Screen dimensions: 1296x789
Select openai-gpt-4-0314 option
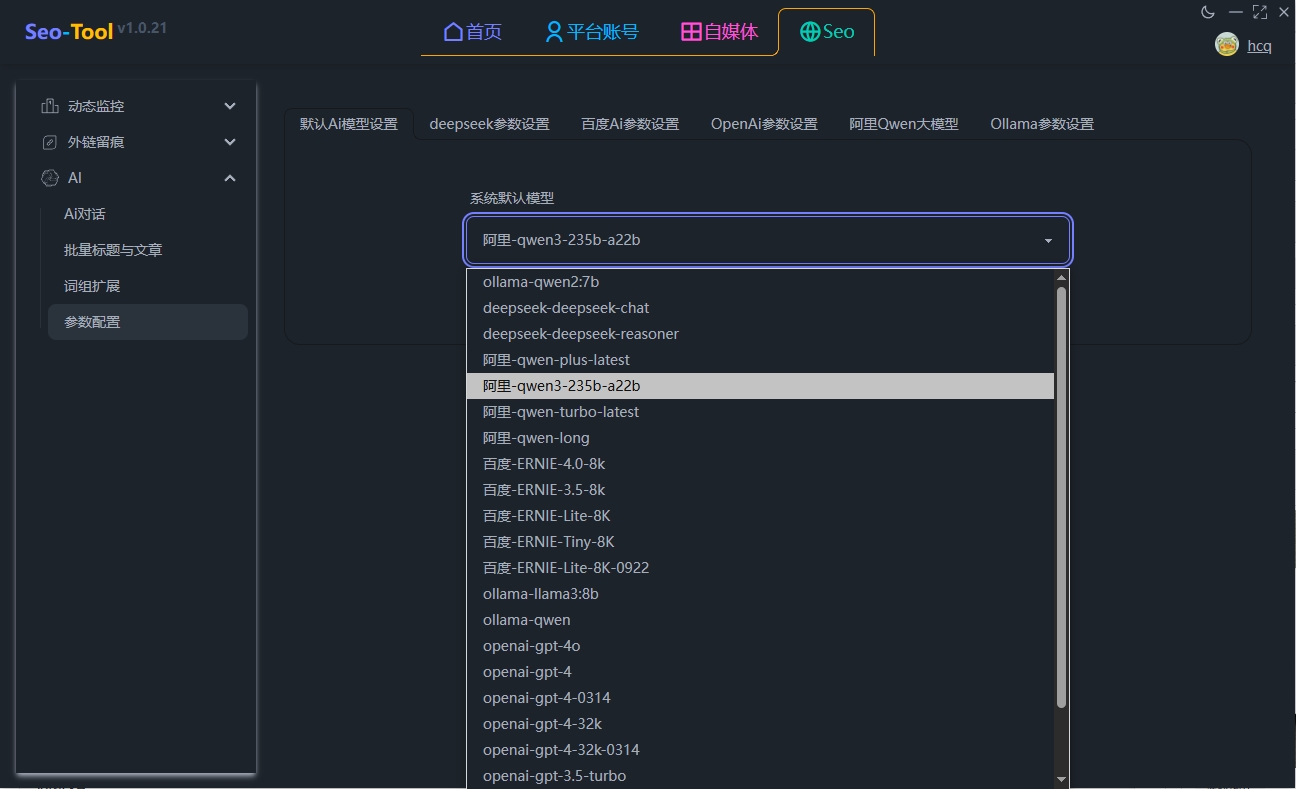pos(760,698)
